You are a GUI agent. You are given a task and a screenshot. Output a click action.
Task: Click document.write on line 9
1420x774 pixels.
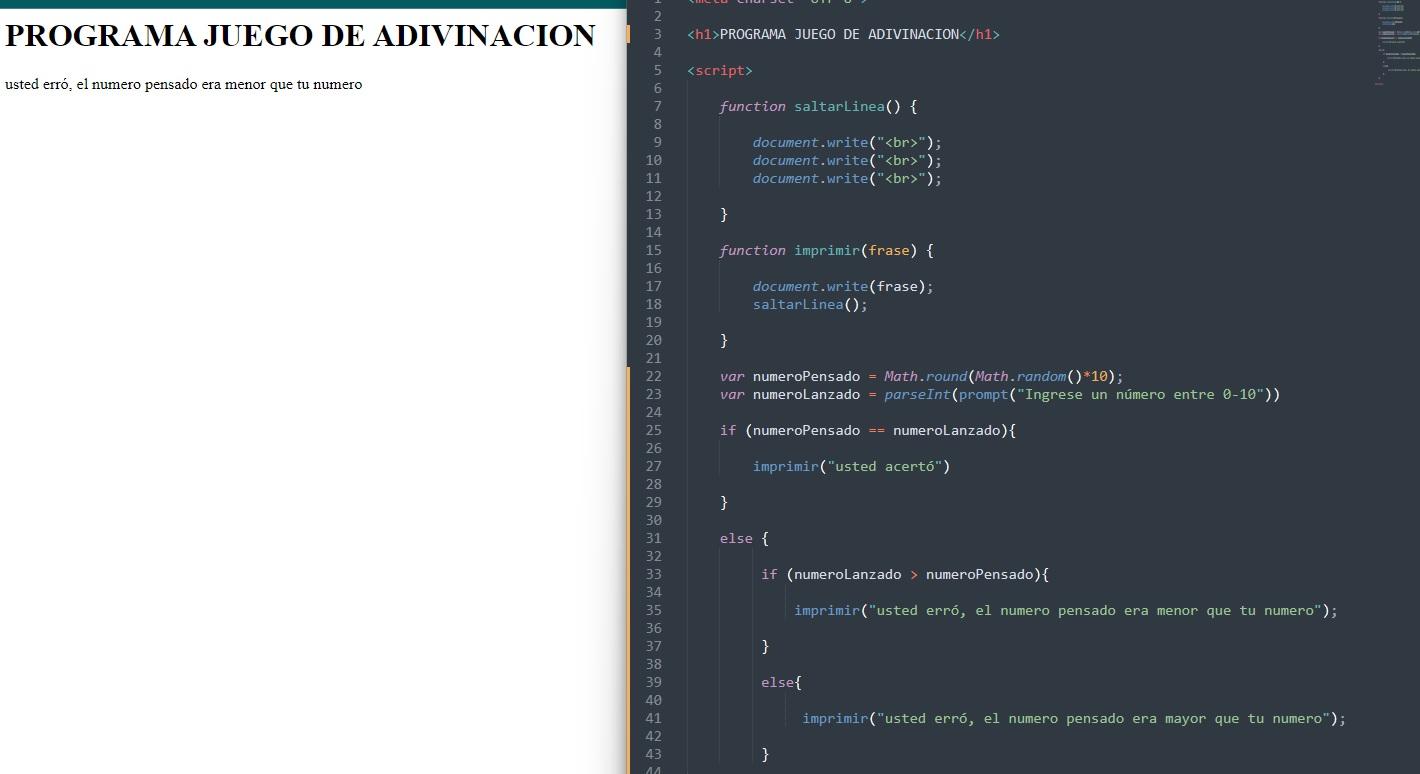coord(847,142)
